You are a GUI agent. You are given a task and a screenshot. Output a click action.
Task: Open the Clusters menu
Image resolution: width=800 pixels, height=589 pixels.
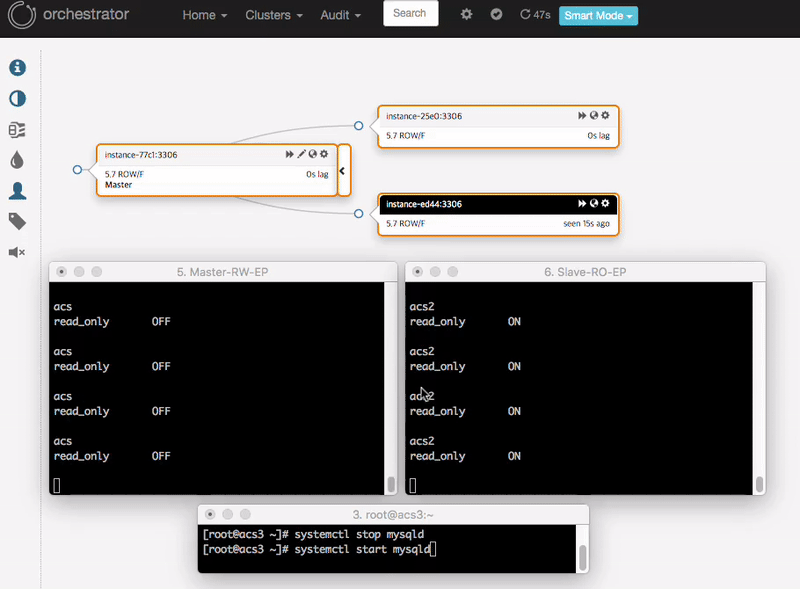(x=274, y=15)
